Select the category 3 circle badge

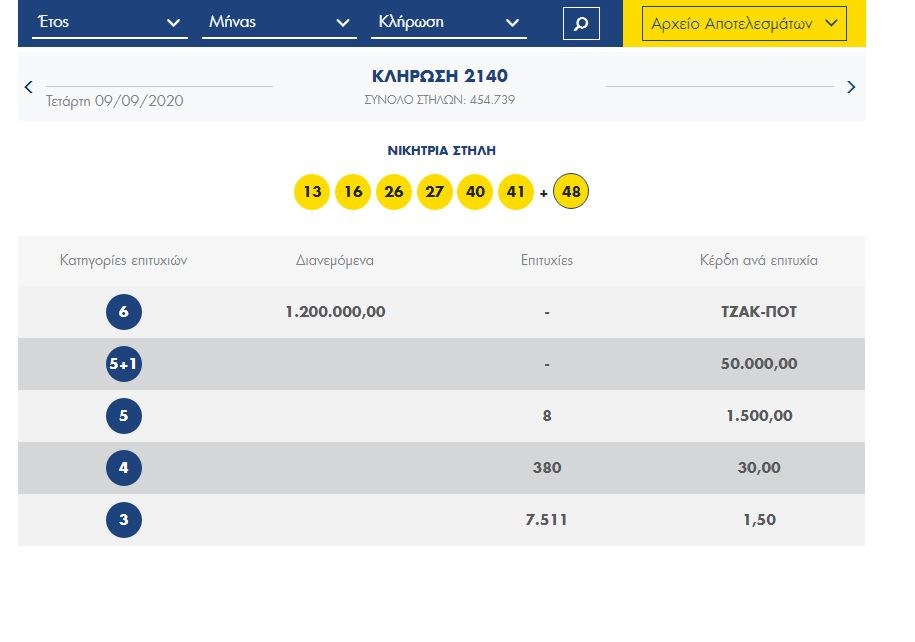click(x=124, y=520)
